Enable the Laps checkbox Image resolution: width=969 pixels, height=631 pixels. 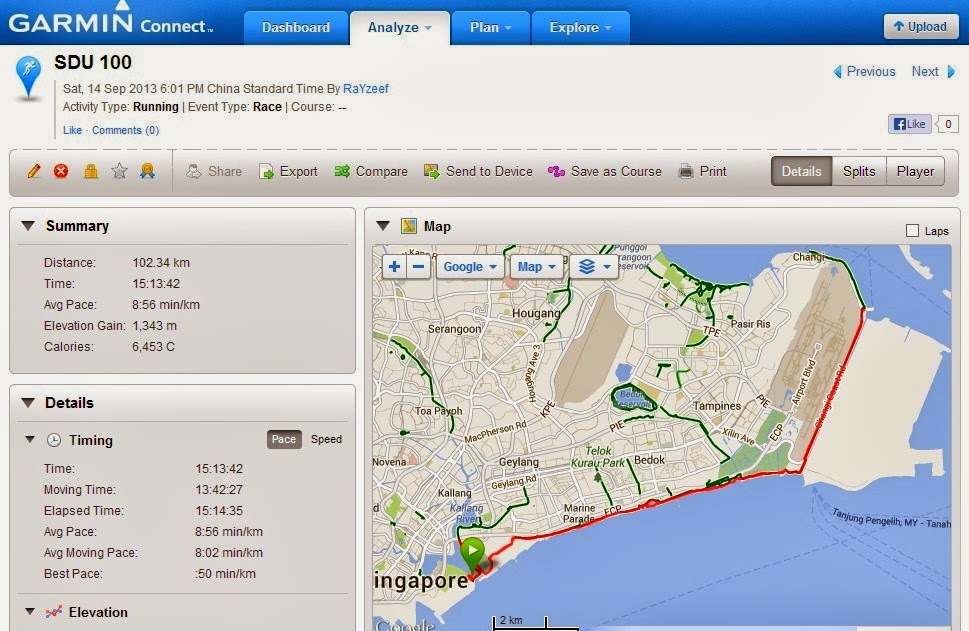coord(912,231)
